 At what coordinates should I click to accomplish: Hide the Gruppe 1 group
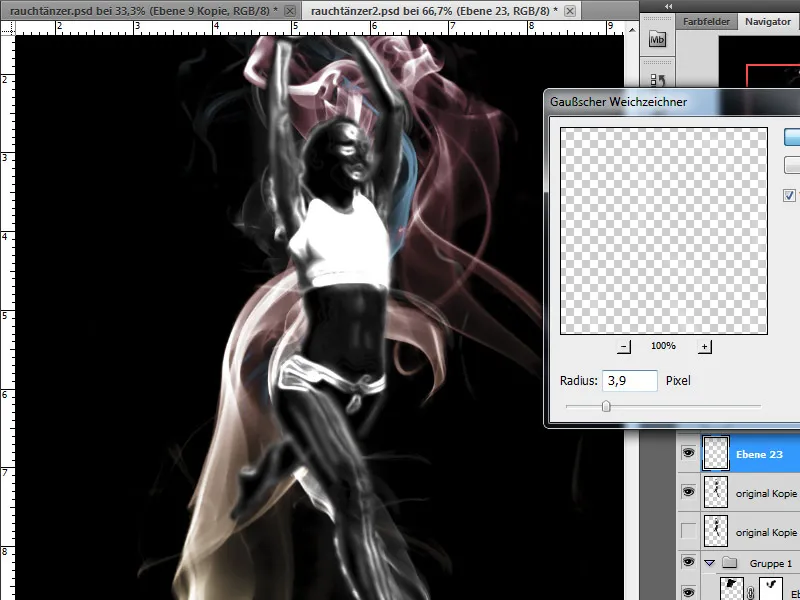pyautogui.click(x=687, y=562)
